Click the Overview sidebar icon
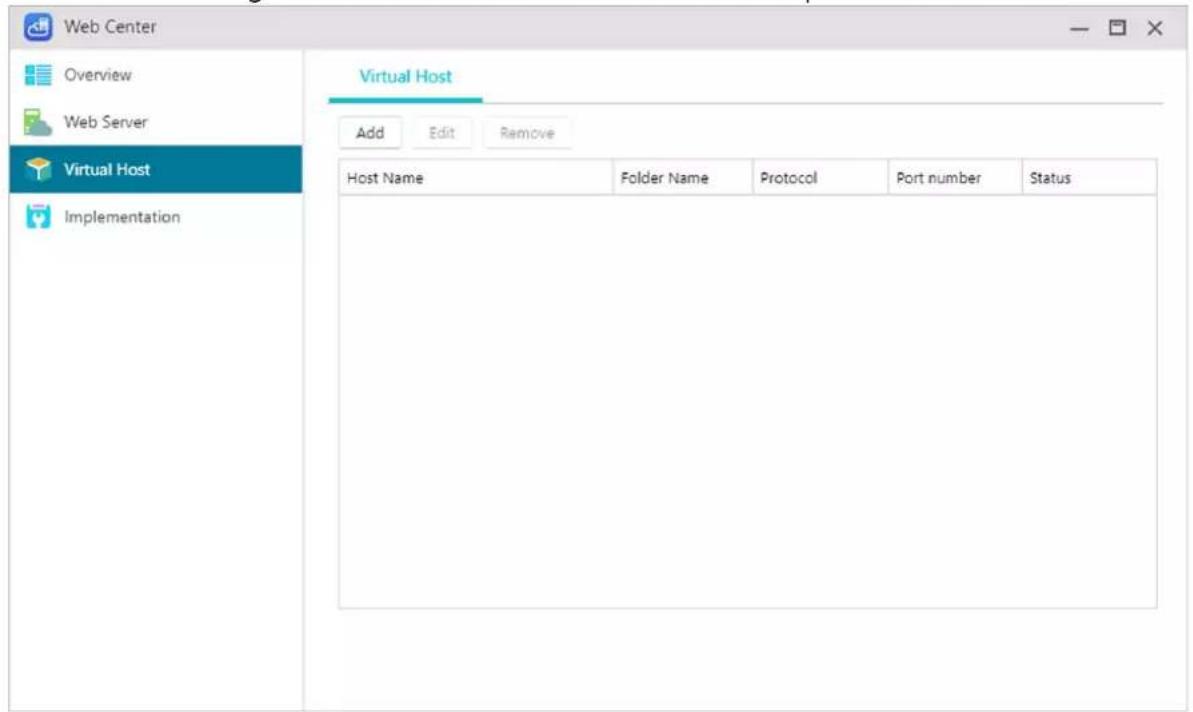1193x712 pixels. point(38,75)
